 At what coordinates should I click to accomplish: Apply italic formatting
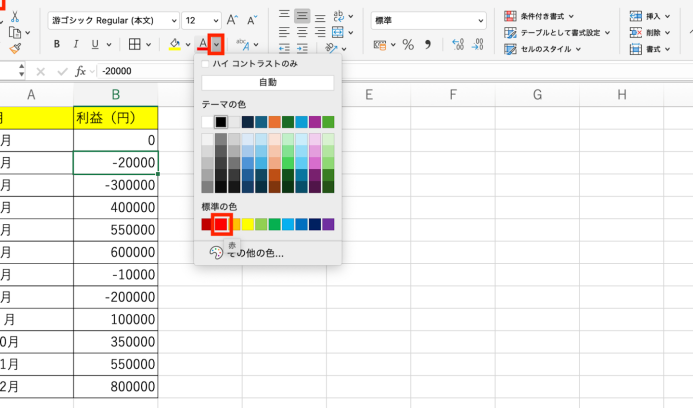point(76,44)
